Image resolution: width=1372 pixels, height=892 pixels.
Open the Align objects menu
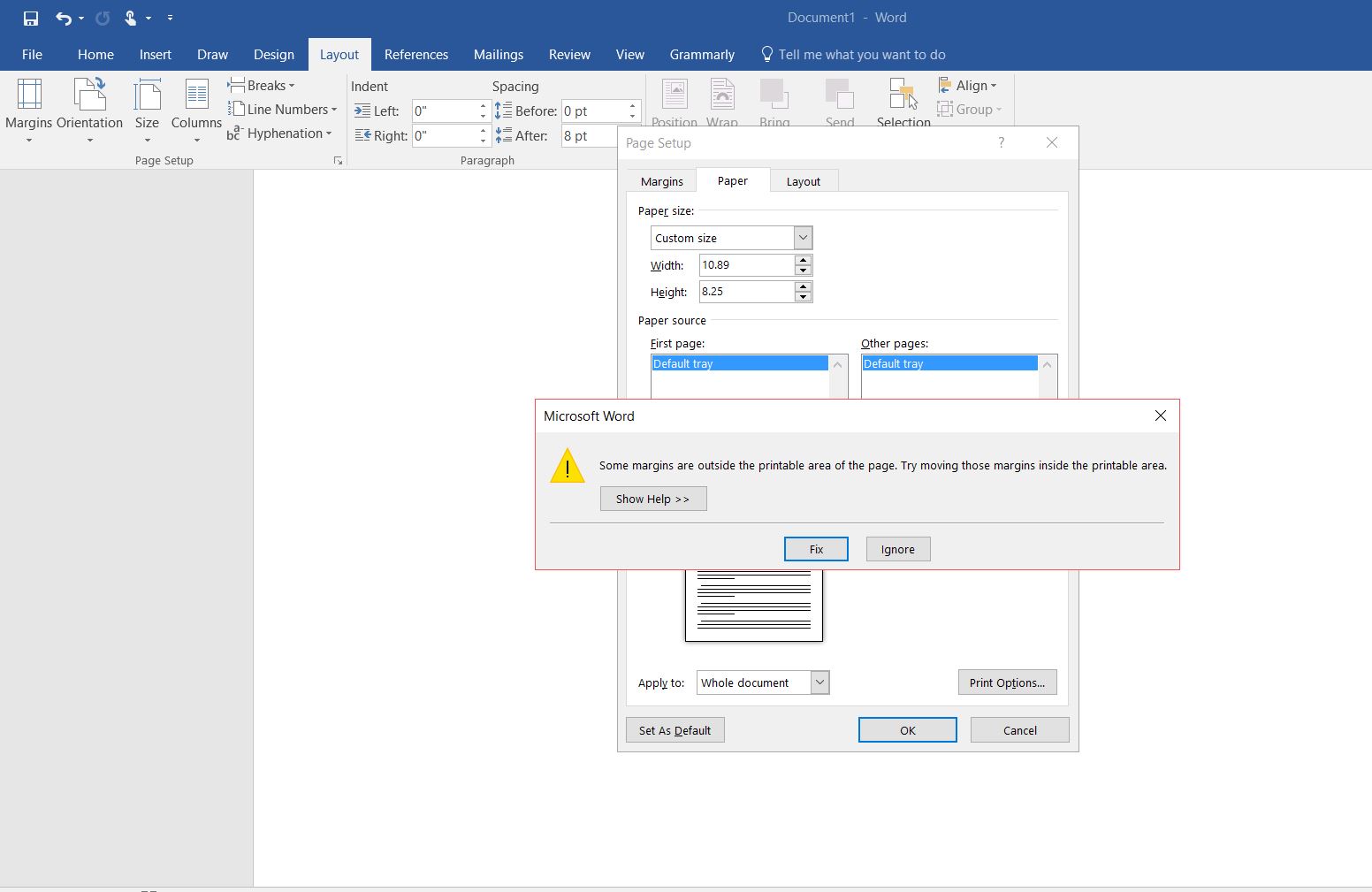[967, 86]
